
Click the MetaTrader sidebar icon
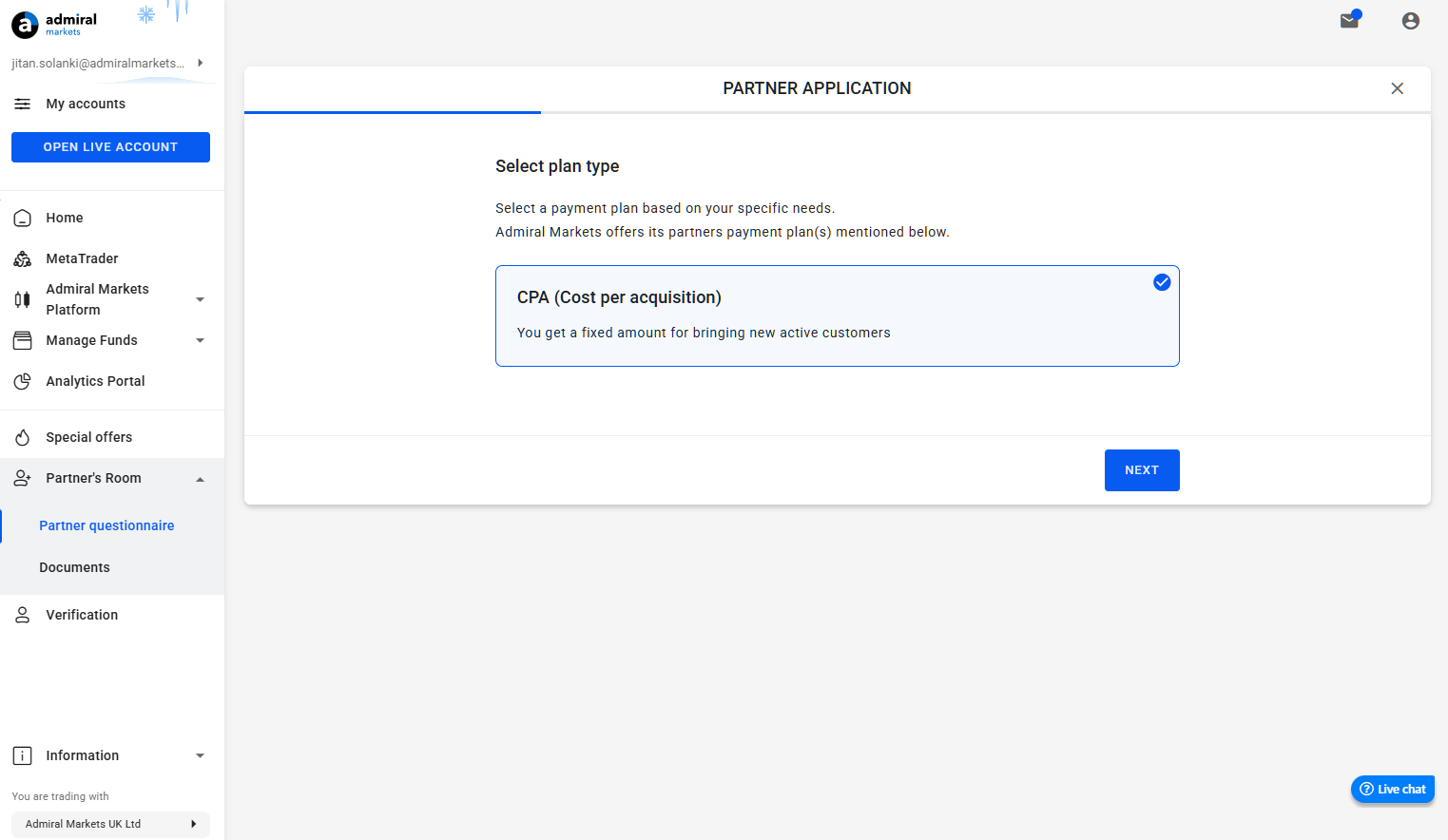click(x=23, y=258)
